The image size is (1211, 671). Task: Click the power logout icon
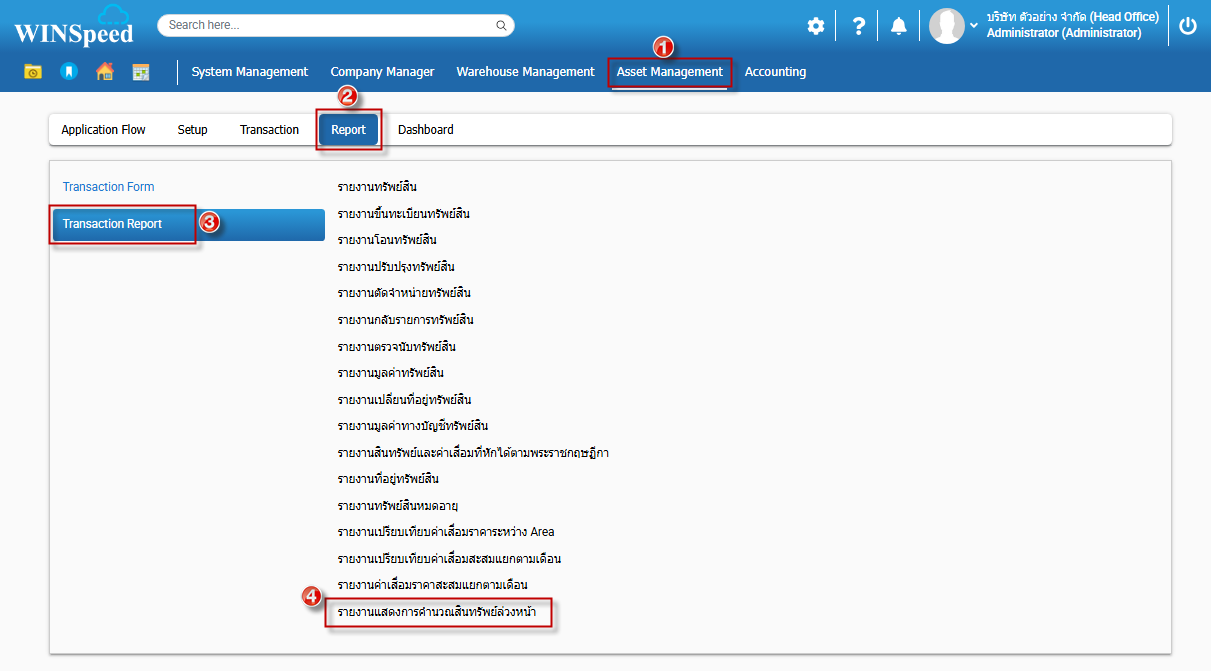pos(1188,26)
